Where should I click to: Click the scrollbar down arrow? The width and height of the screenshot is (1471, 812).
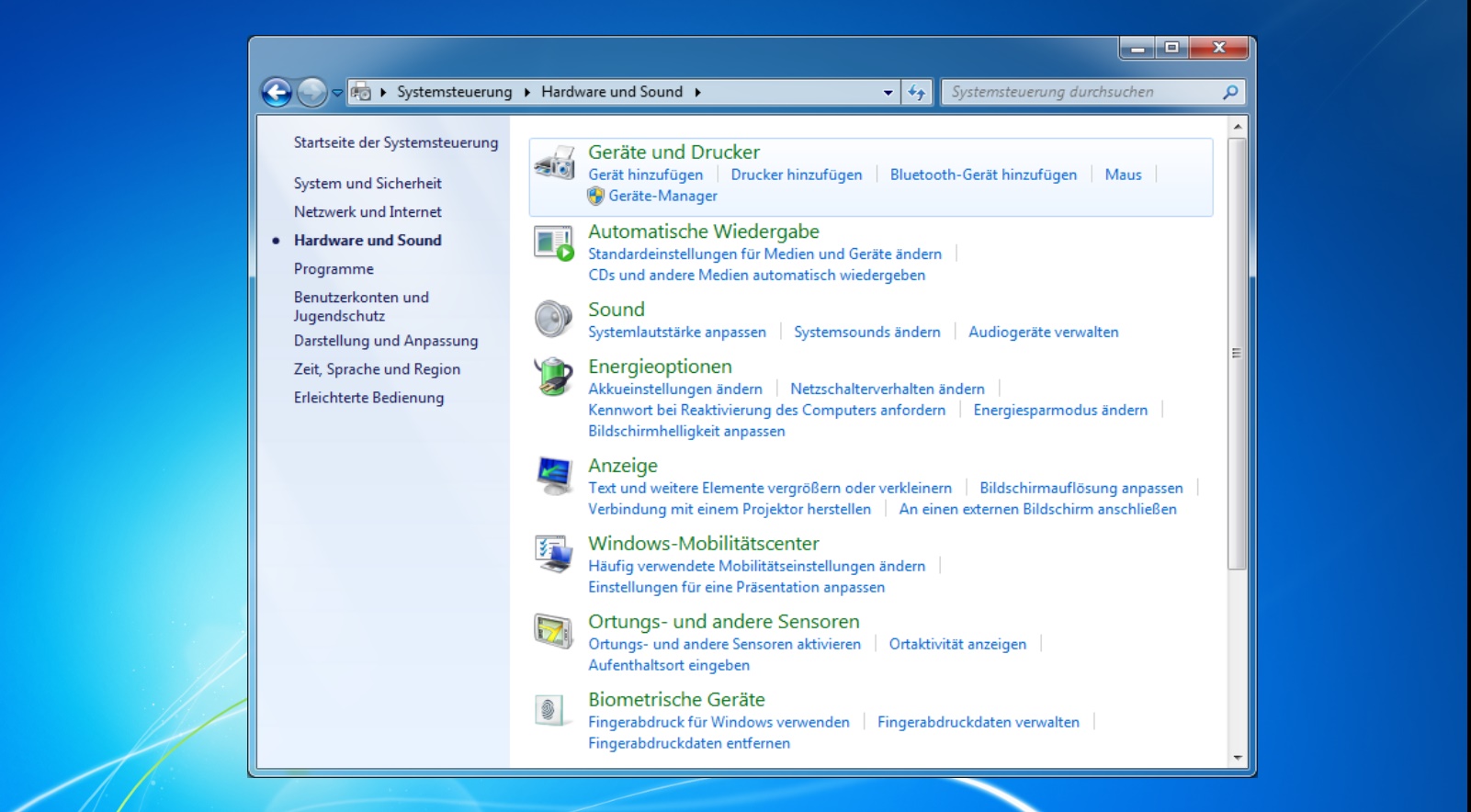click(1237, 758)
